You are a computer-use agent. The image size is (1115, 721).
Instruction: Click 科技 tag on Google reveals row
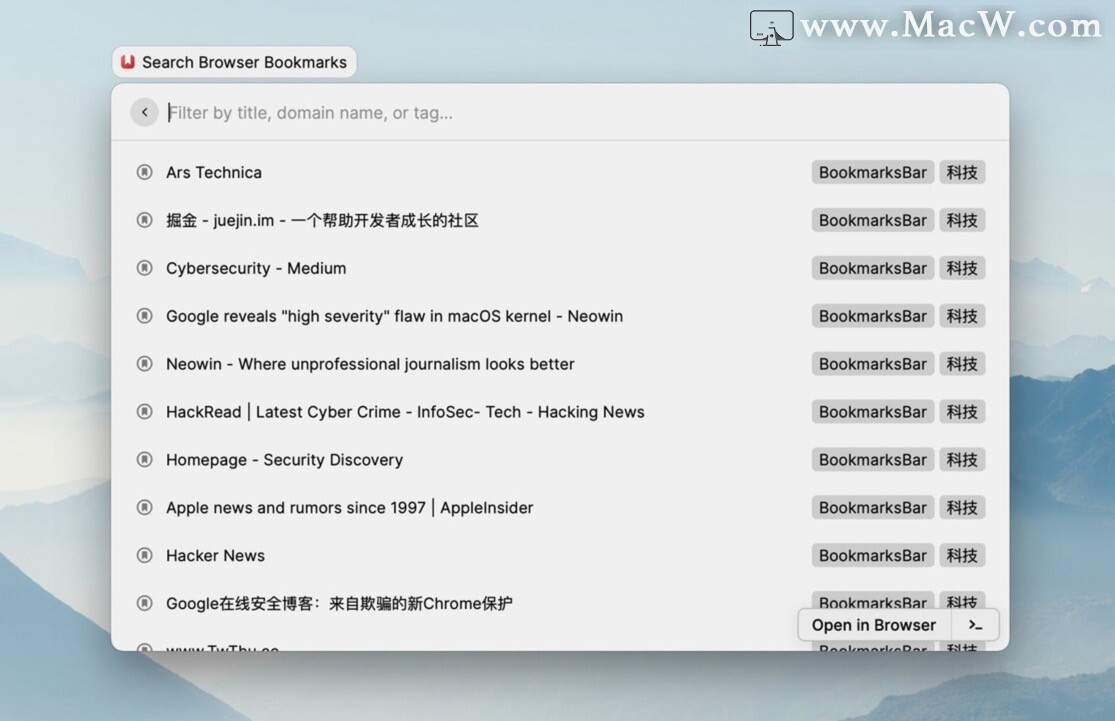(x=962, y=316)
